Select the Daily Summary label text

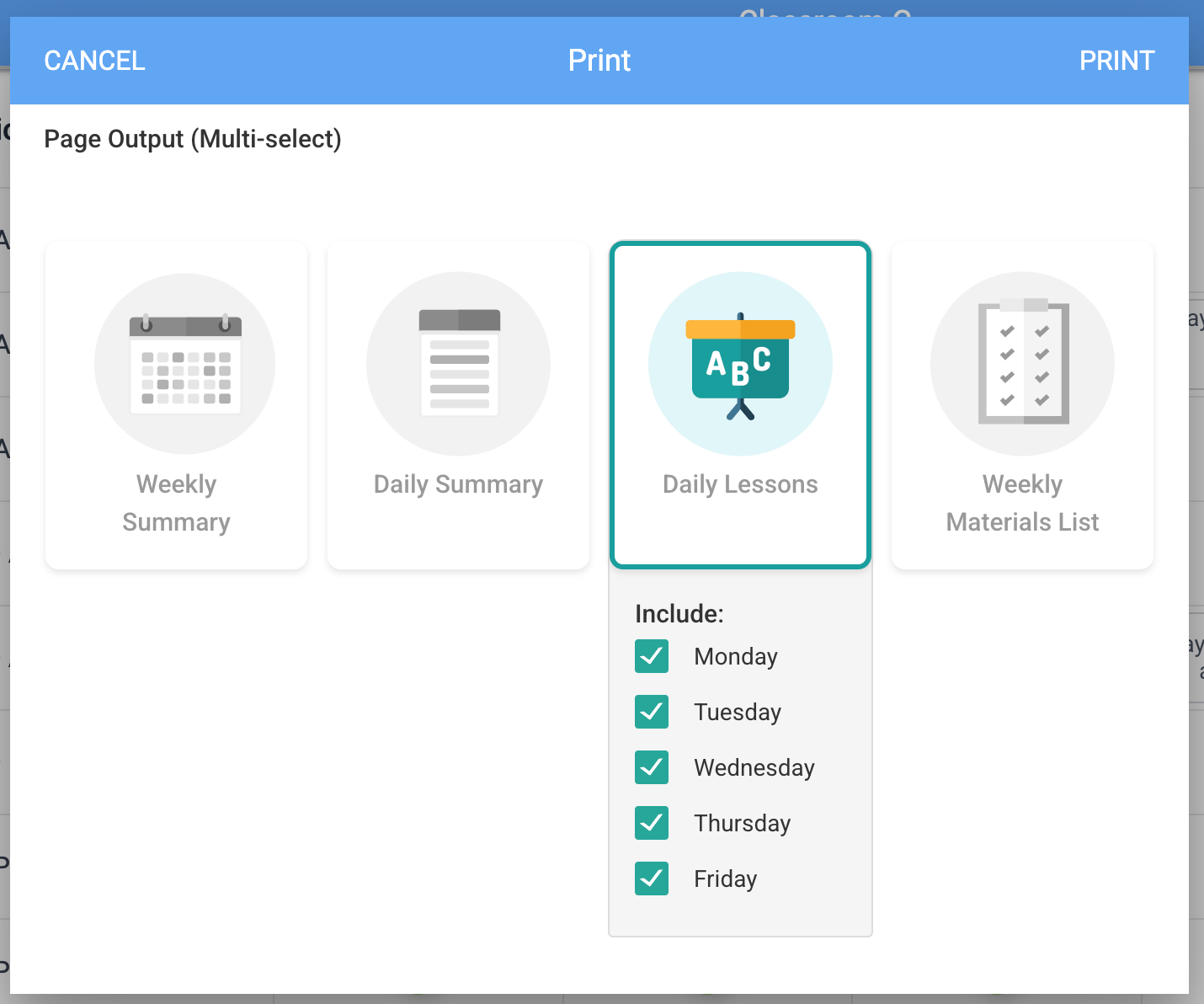(x=458, y=484)
